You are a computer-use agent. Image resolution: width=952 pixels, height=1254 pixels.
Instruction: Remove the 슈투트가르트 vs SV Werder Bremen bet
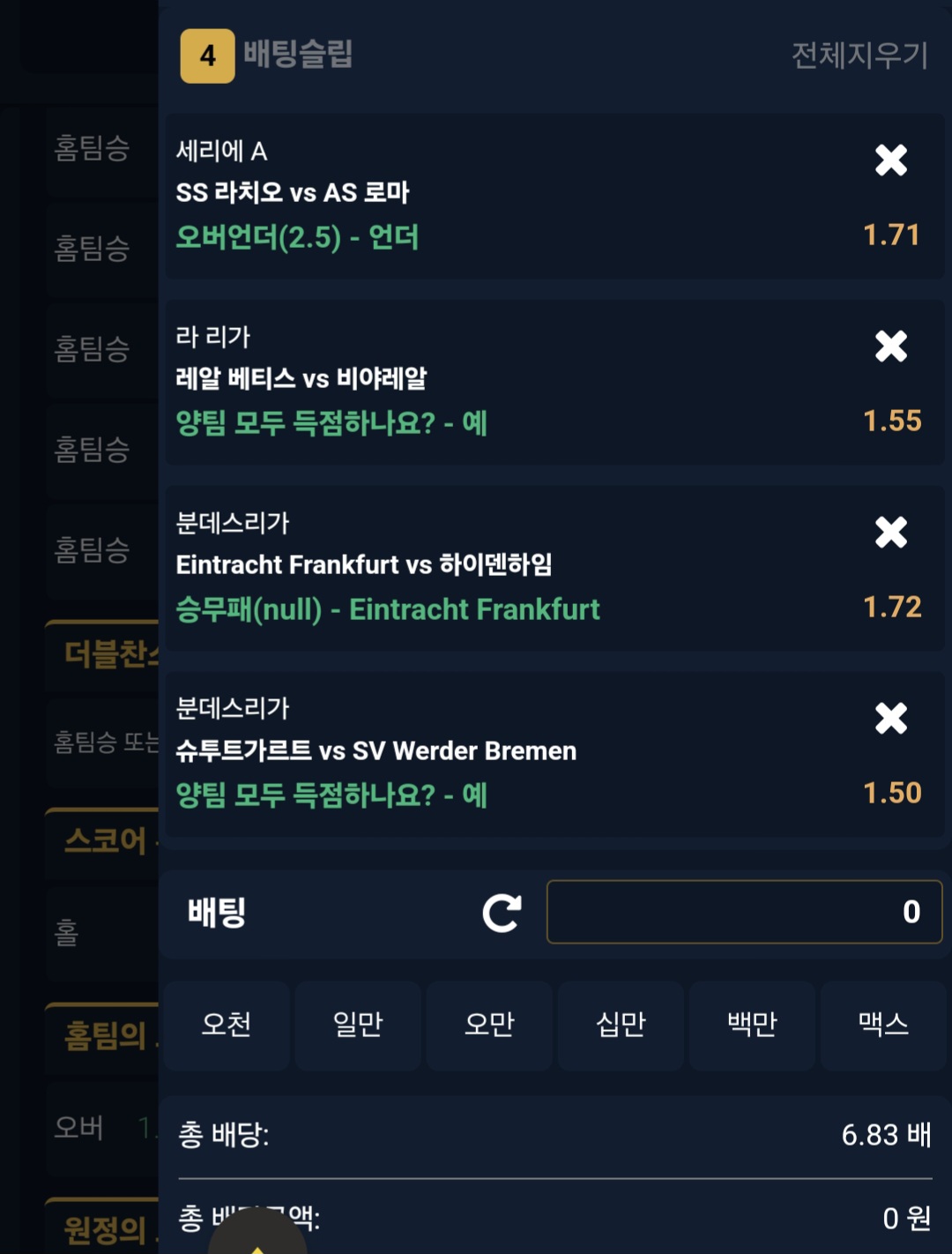pyautogui.click(x=891, y=719)
